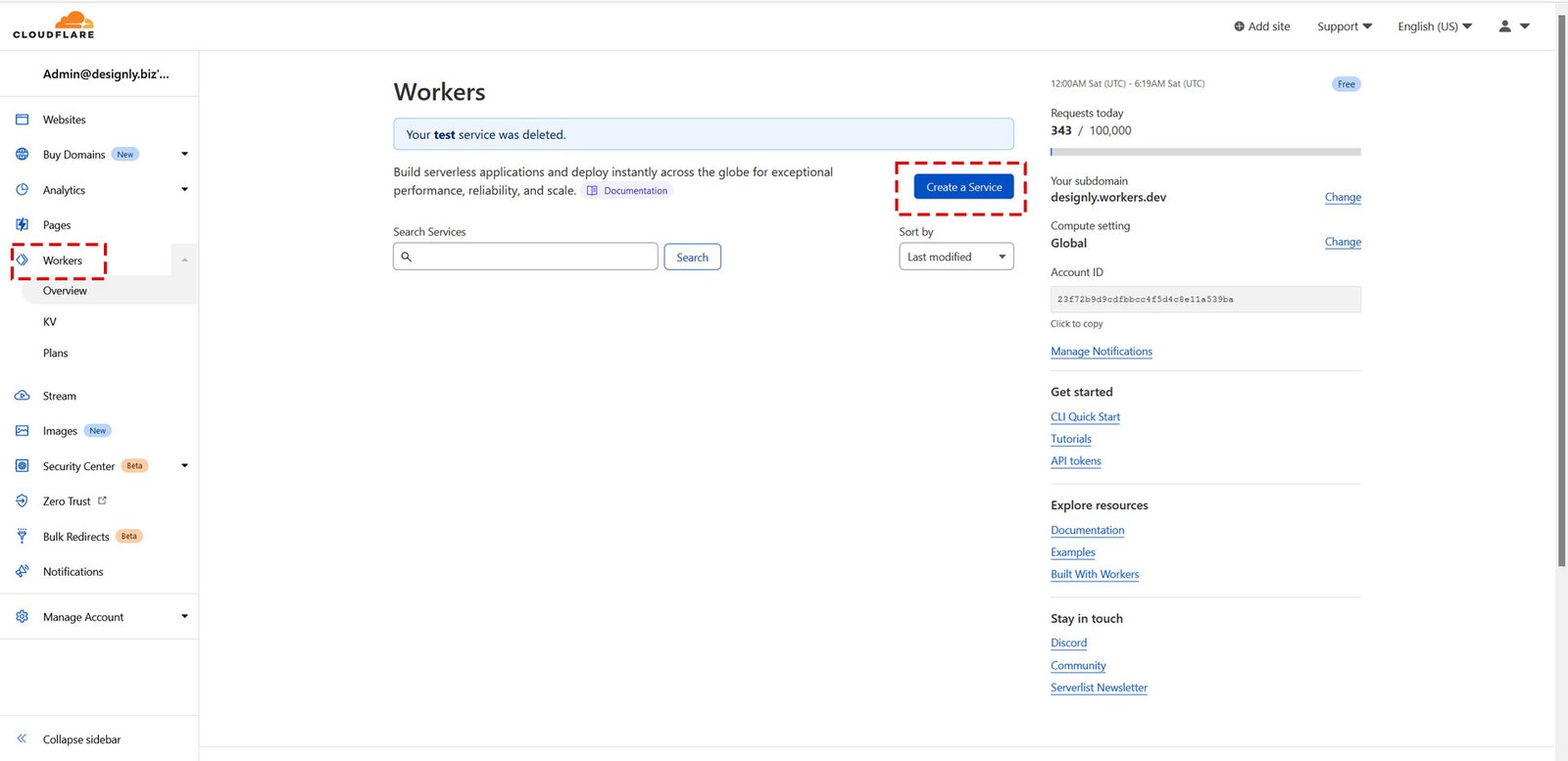Click Change next to Compute setting
Image resolution: width=1568 pixels, height=761 pixels.
1343,242
